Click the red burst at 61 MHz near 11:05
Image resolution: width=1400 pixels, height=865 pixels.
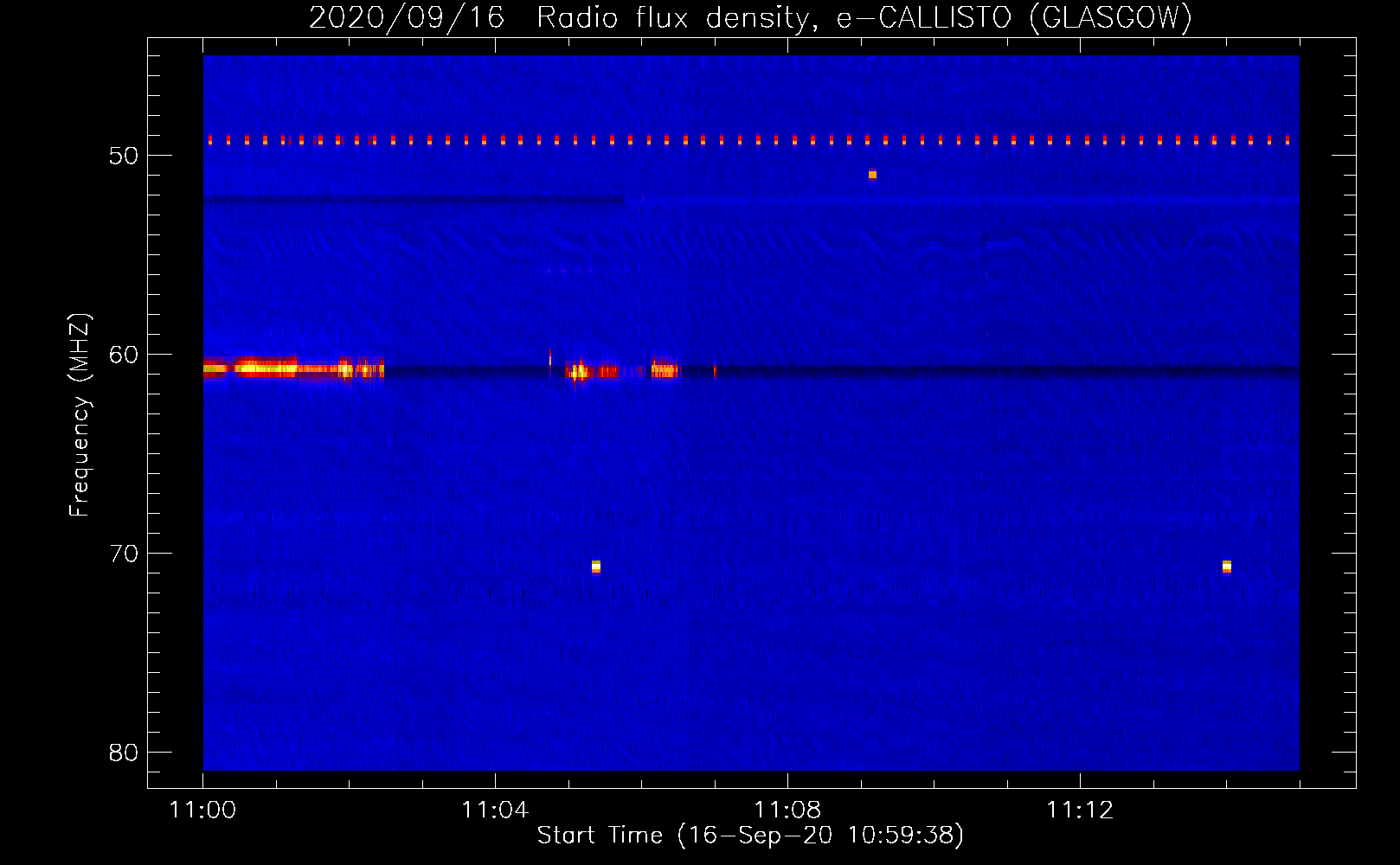[591, 371]
